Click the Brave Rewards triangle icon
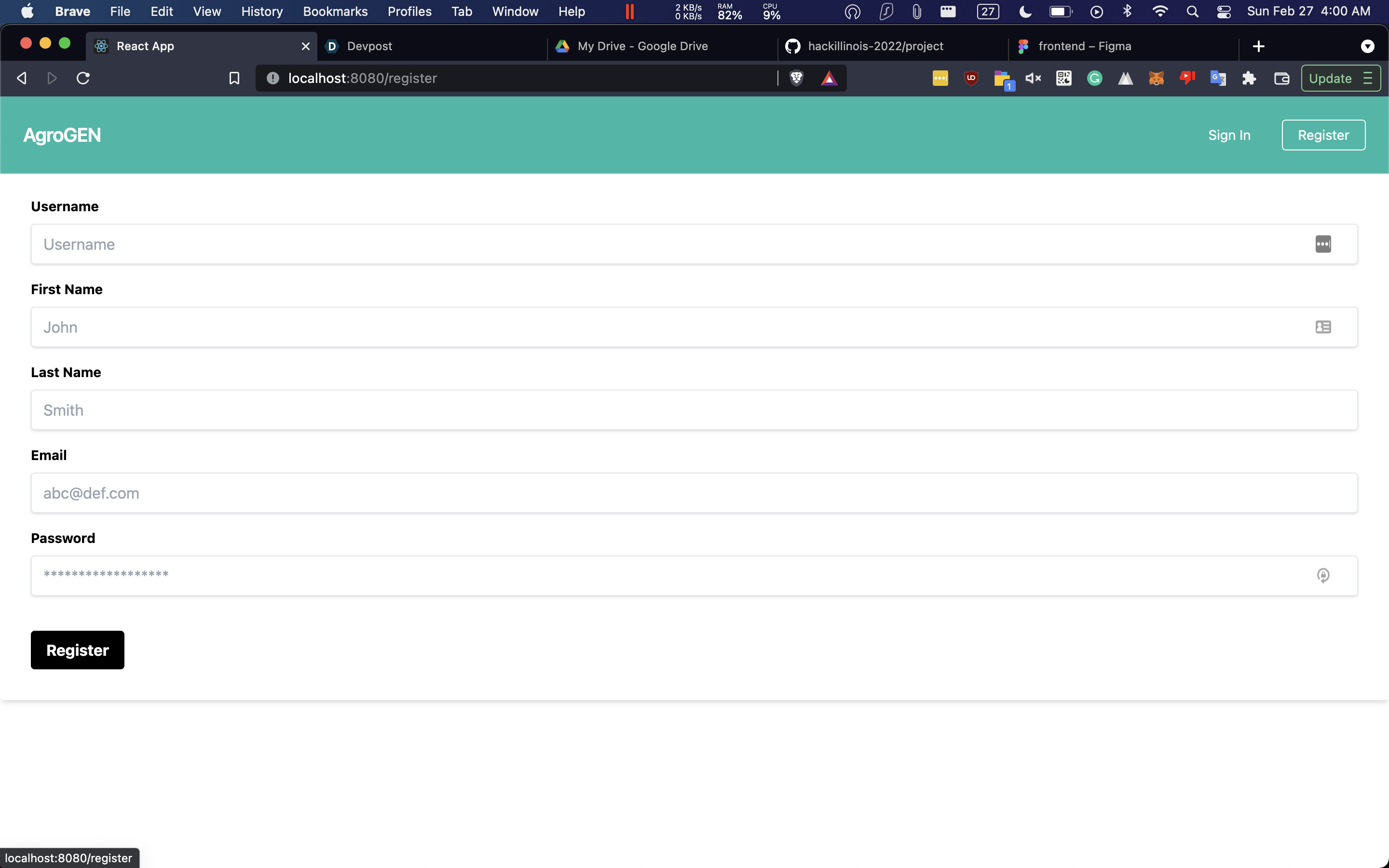Screen dimensions: 1389x868 pyautogui.click(x=829, y=78)
